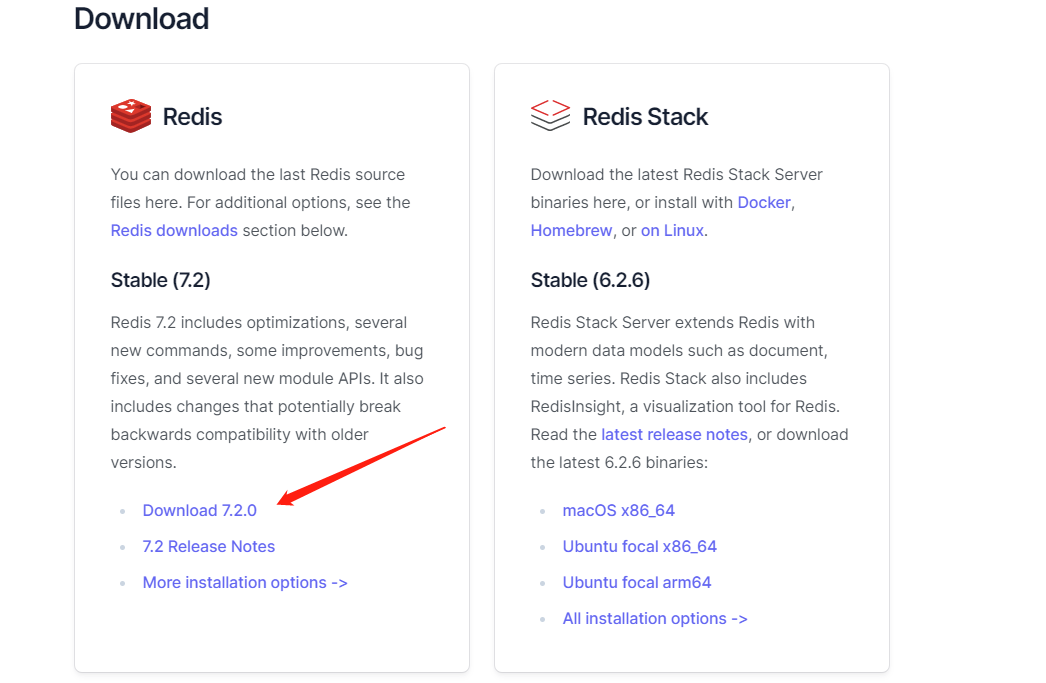1046x683 pixels.
Task: Open the on Linux install link
Action: pos(672,230)
